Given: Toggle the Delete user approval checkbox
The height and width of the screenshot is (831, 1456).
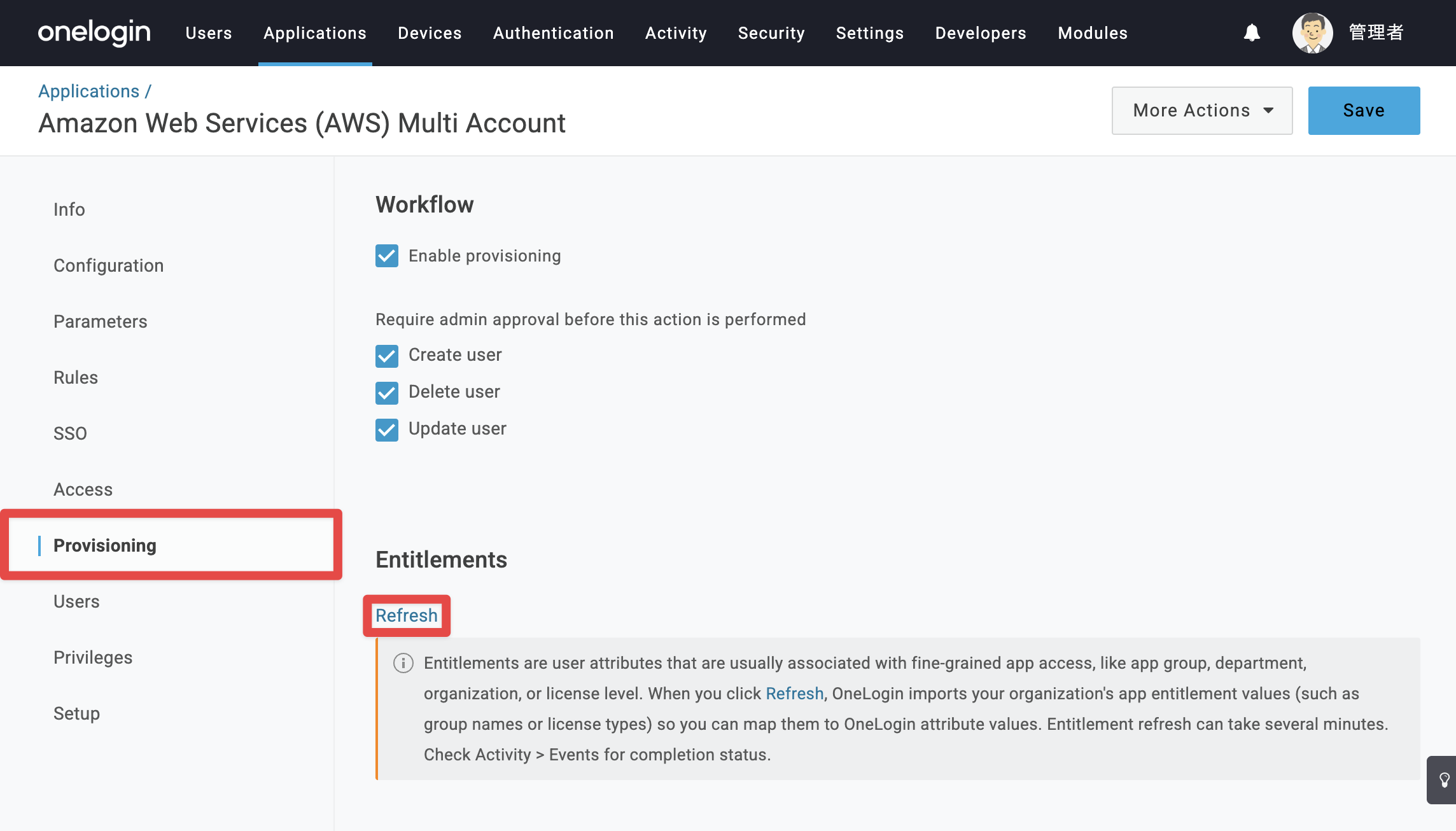Looking at the screenshot, I should click(387, 393).
